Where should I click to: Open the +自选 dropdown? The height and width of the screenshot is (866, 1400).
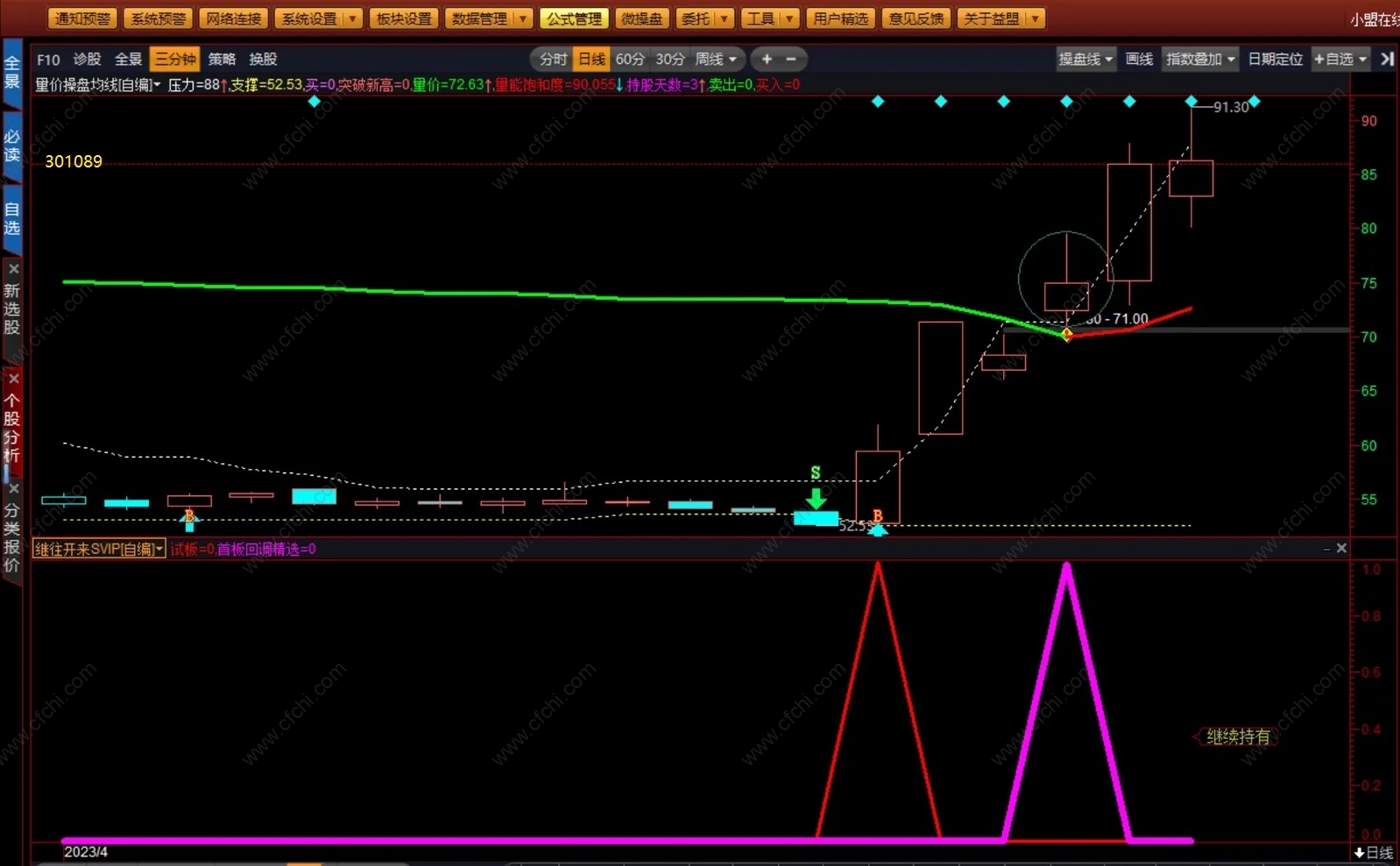1340,59
